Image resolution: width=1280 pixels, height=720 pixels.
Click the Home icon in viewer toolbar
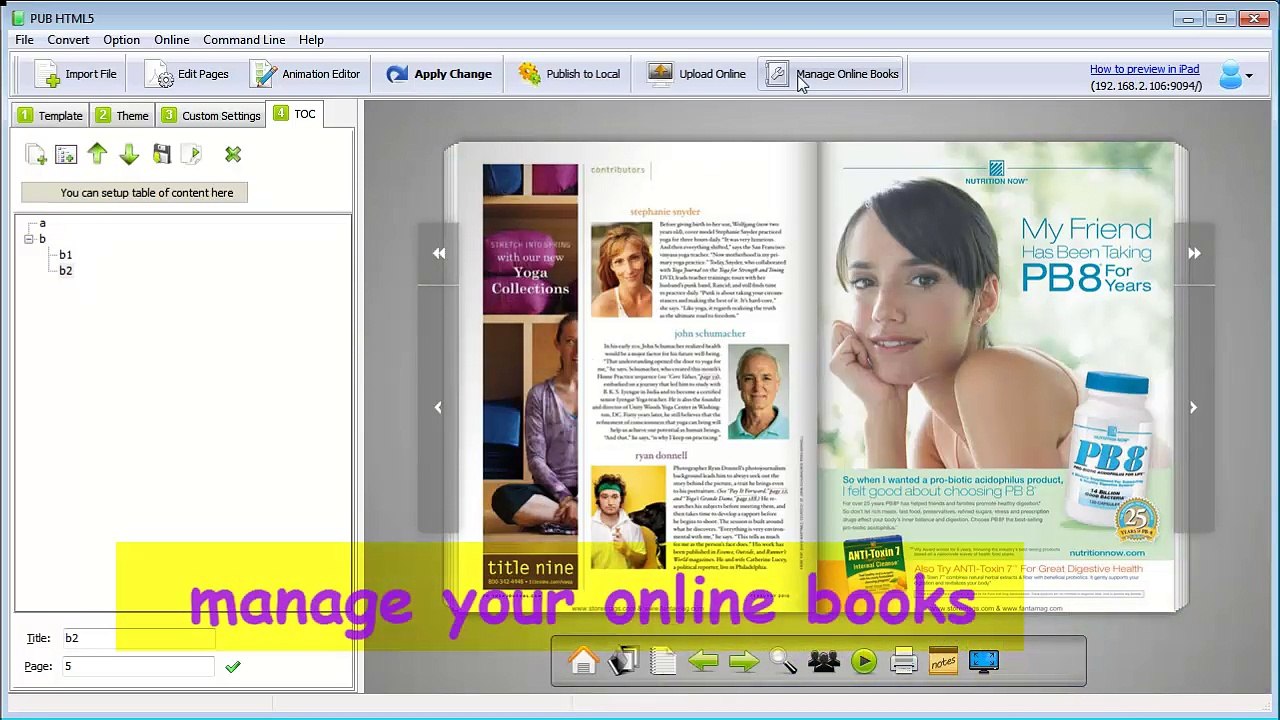(x=584, y=661)
